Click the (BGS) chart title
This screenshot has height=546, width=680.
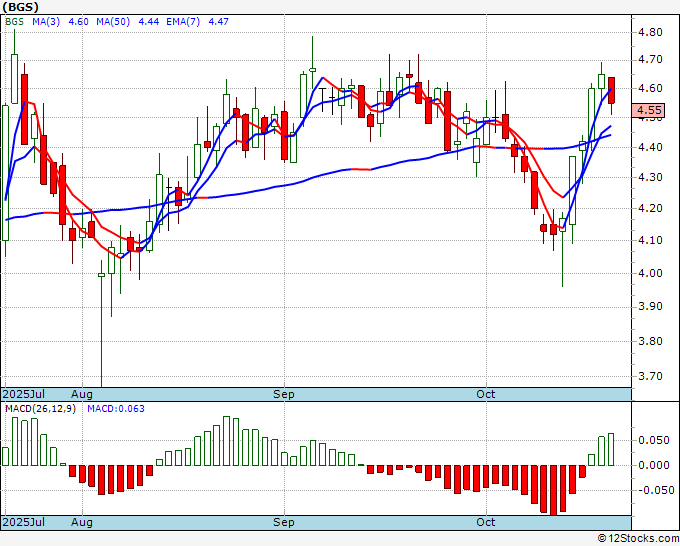pos(20,7)
